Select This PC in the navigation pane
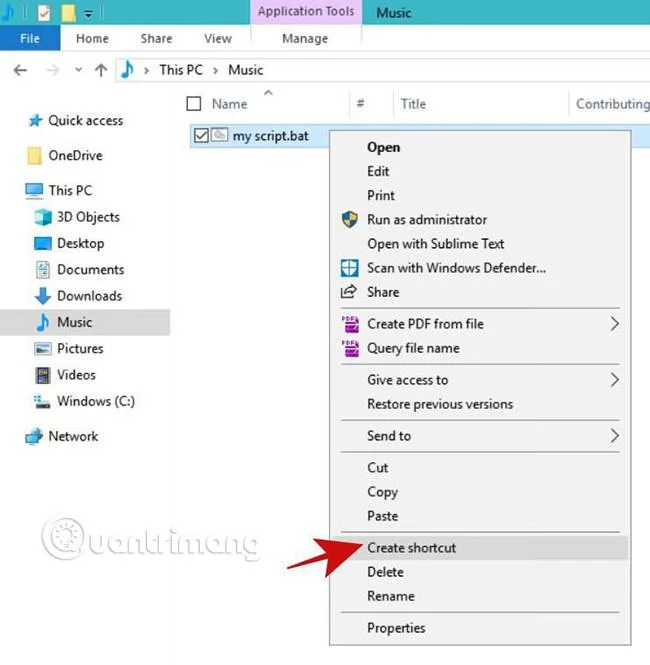 point(70,190)
